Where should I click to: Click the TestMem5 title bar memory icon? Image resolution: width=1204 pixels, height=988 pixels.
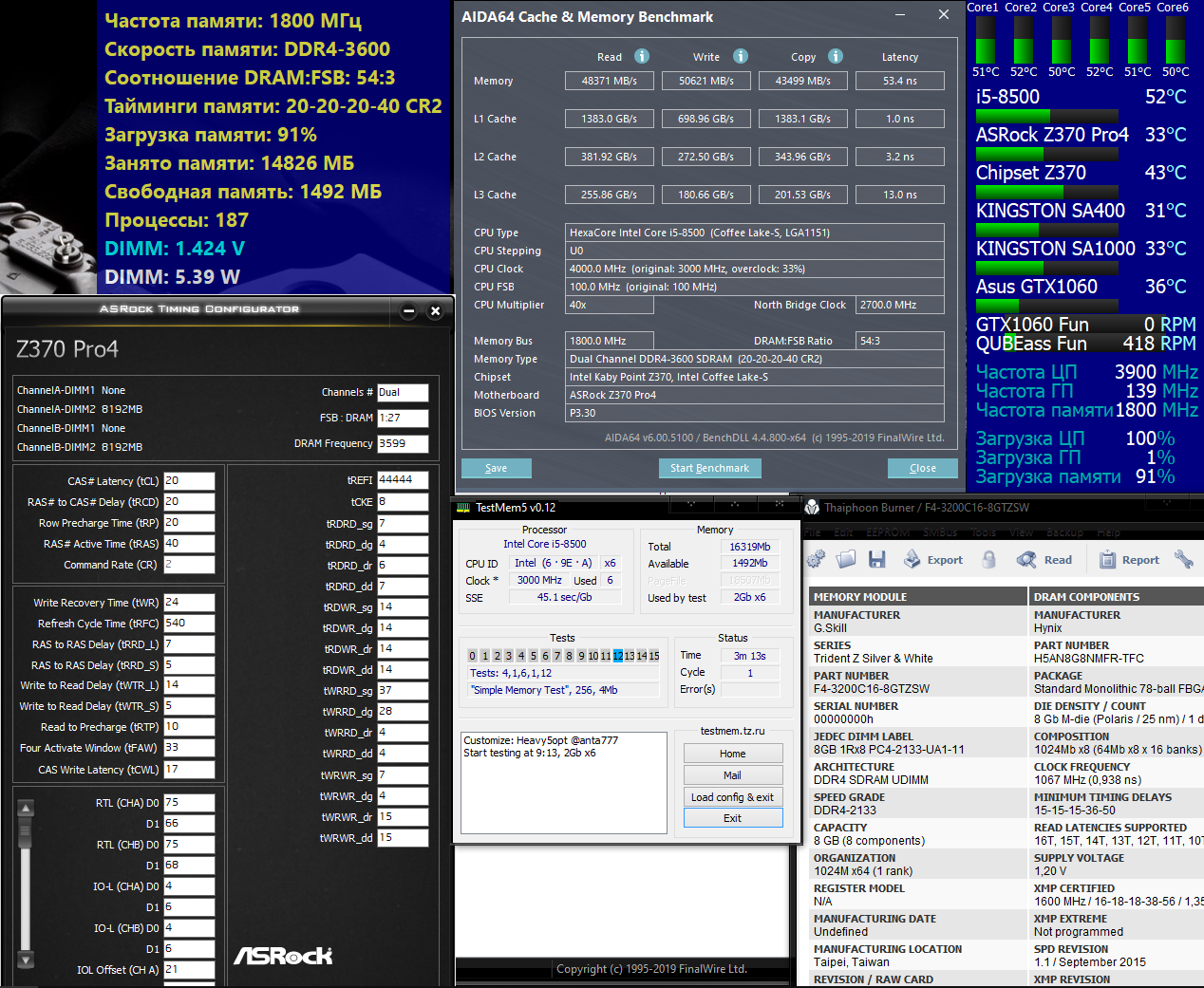[x=463, y=508]
